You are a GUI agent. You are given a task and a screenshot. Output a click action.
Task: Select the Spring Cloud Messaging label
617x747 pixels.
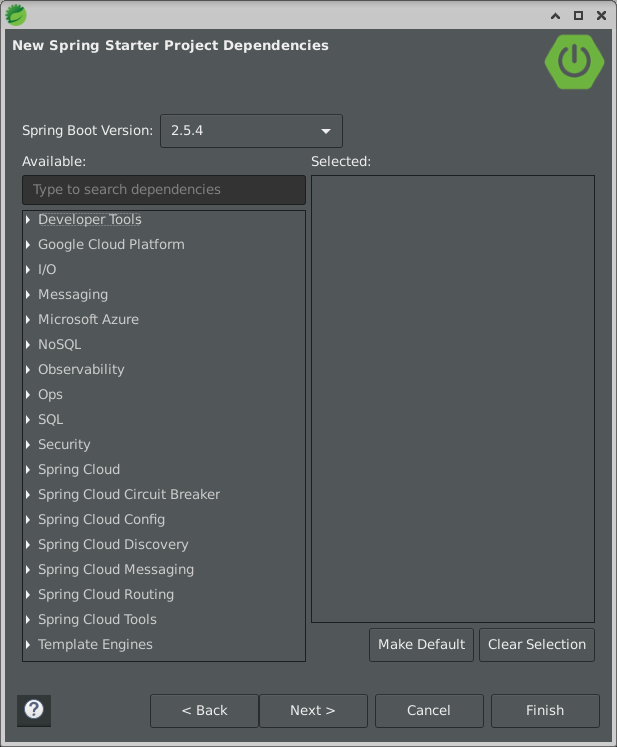[x=116, y=570]
